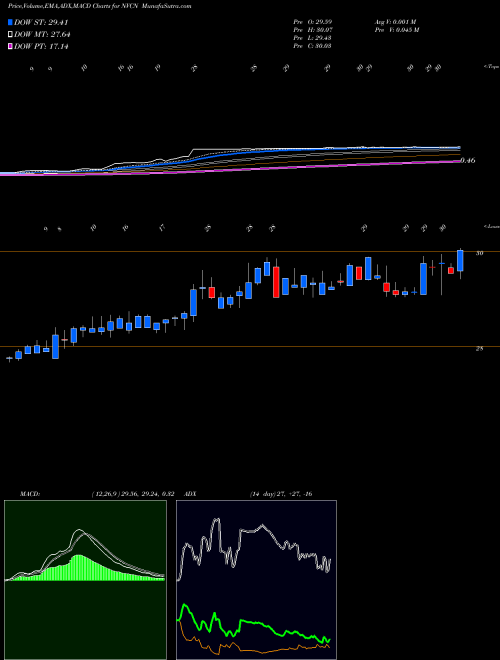
Task: Select ADX values '(14 day) 27, +27, -16'
Action: (281, 494)
